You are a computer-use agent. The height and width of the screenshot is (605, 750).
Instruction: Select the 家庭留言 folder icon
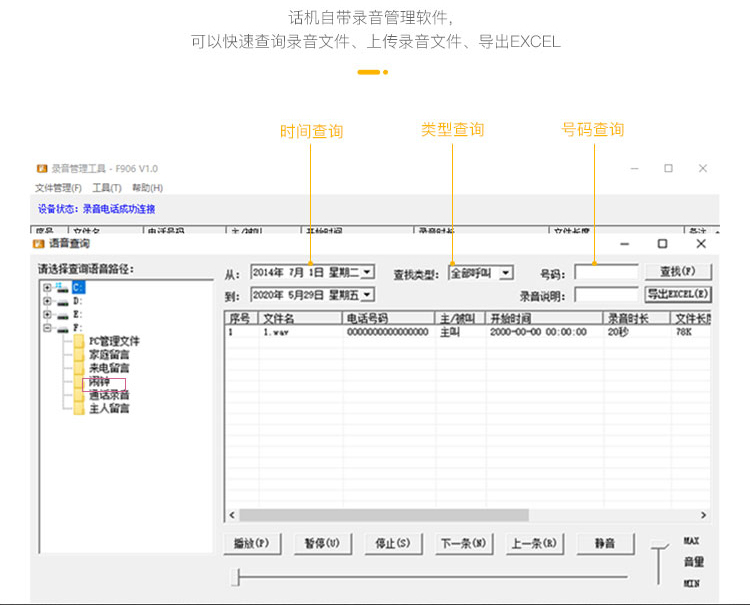pyautogui.click(x=78, y=355)
